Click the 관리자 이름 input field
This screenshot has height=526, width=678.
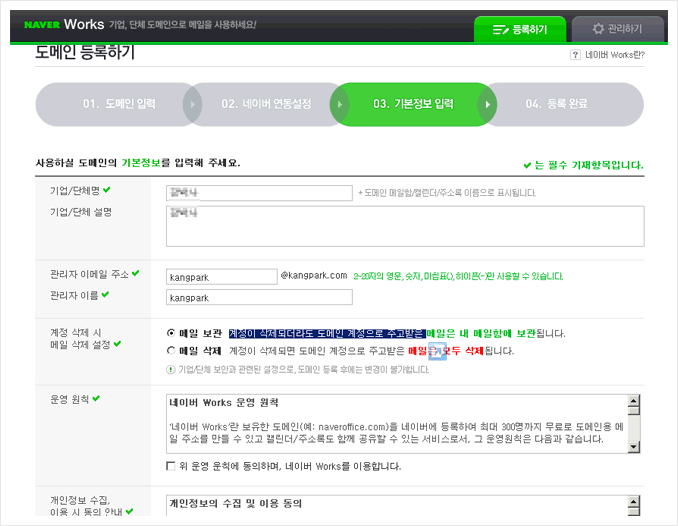[259, 297]
